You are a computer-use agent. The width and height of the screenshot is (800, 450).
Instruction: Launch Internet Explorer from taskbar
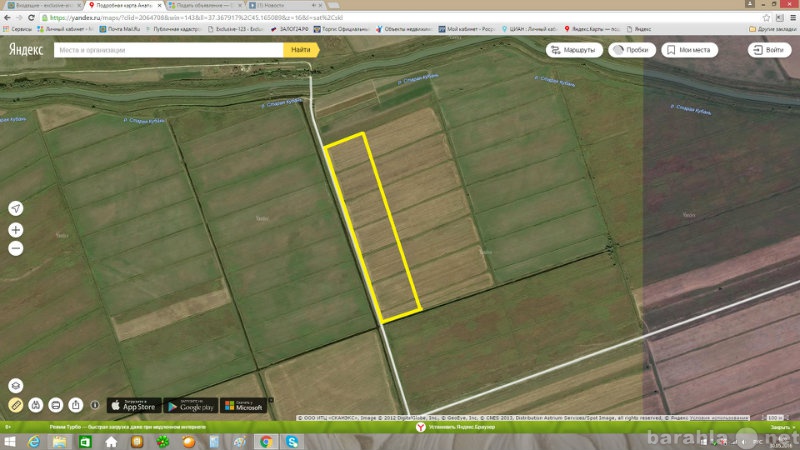click(34, 441)
